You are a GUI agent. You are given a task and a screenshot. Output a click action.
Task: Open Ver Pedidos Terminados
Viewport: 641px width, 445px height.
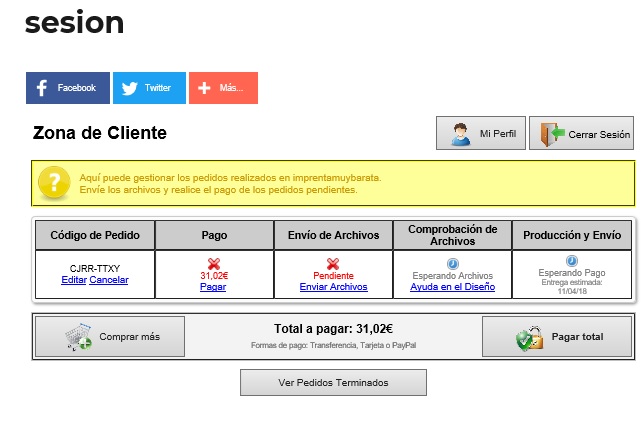333,382
